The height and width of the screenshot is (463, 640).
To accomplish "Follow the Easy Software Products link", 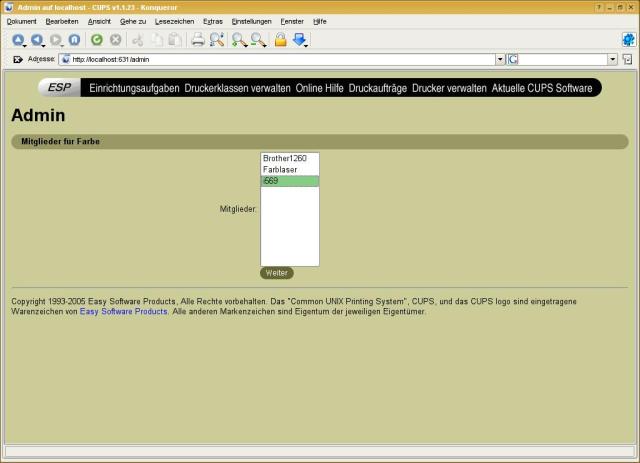I will (x=123, y=312).
